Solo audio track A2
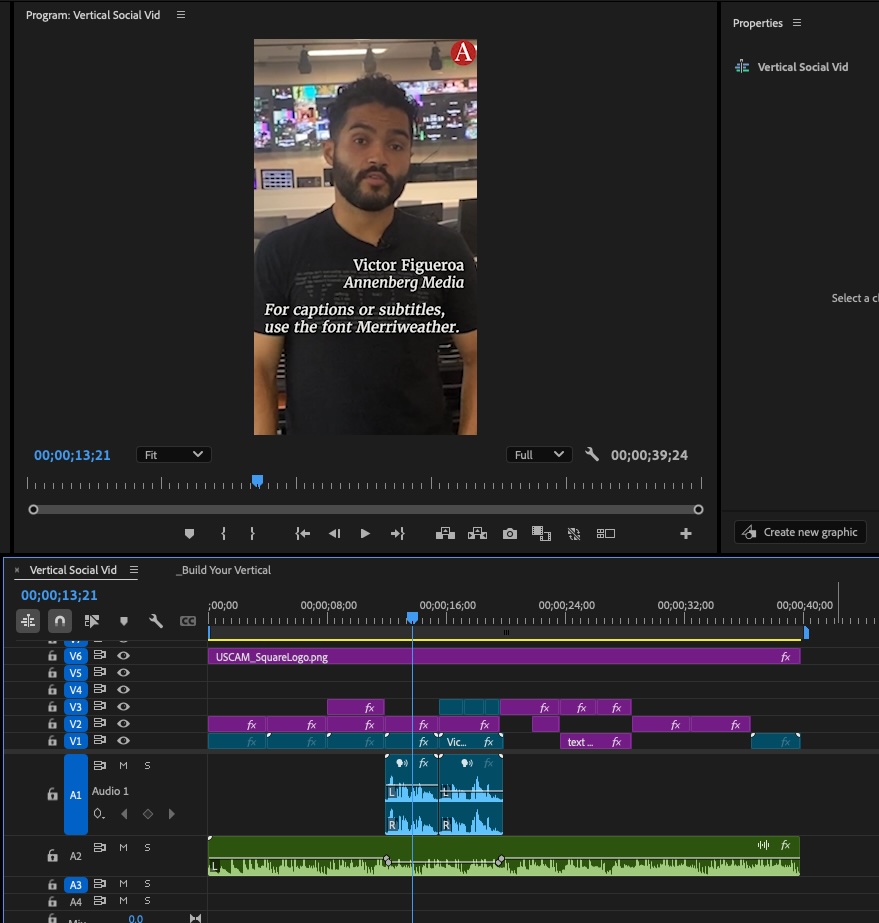This screenshot has height=923, width=879. (x=147, y=848)
